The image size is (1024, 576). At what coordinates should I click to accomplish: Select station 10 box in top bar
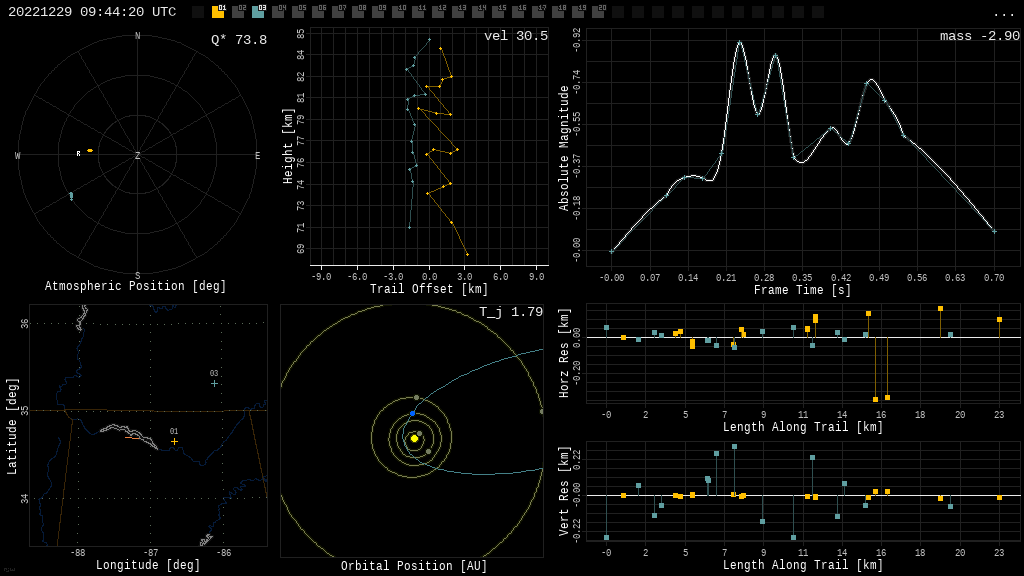(398, 12)
